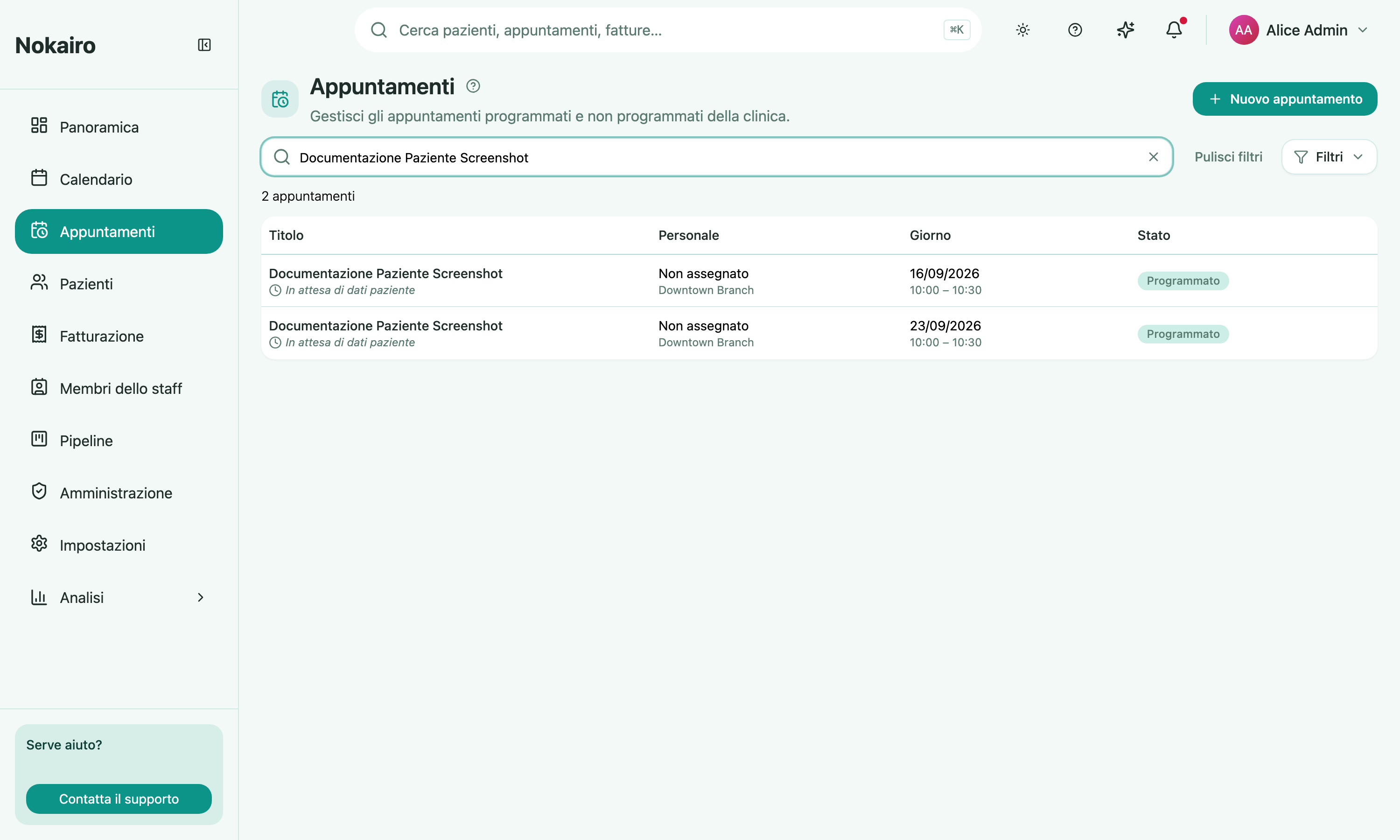
Task: Click the magnifier icon in appointments search
Action: click(x=281, y=157)
